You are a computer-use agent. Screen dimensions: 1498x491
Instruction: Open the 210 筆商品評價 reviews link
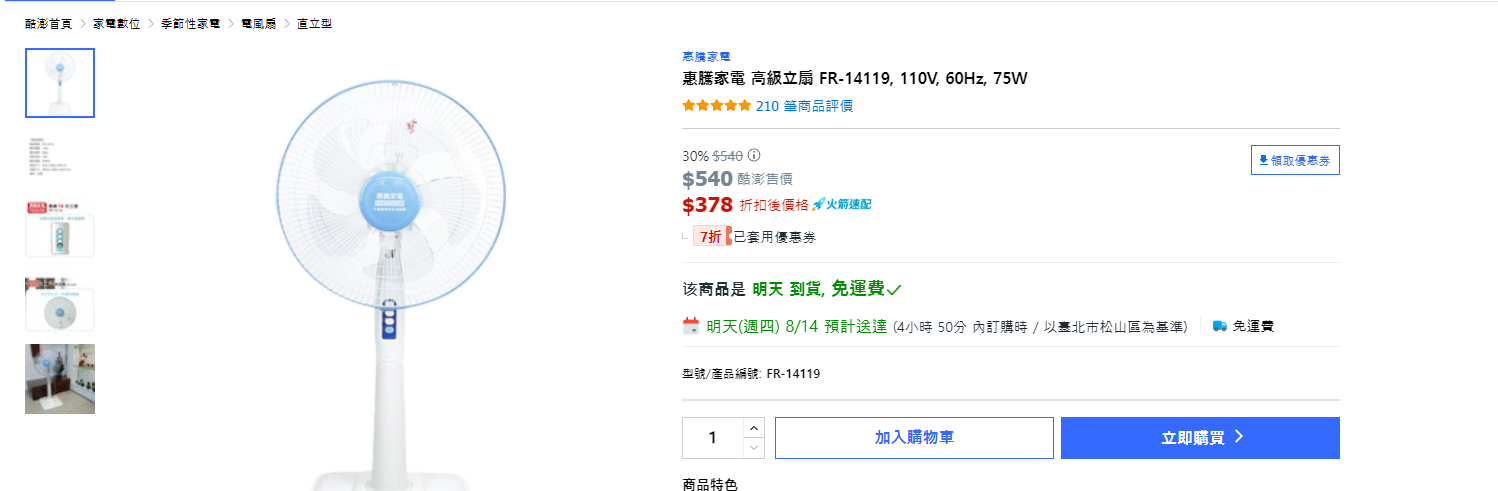(x=804, y=106)
